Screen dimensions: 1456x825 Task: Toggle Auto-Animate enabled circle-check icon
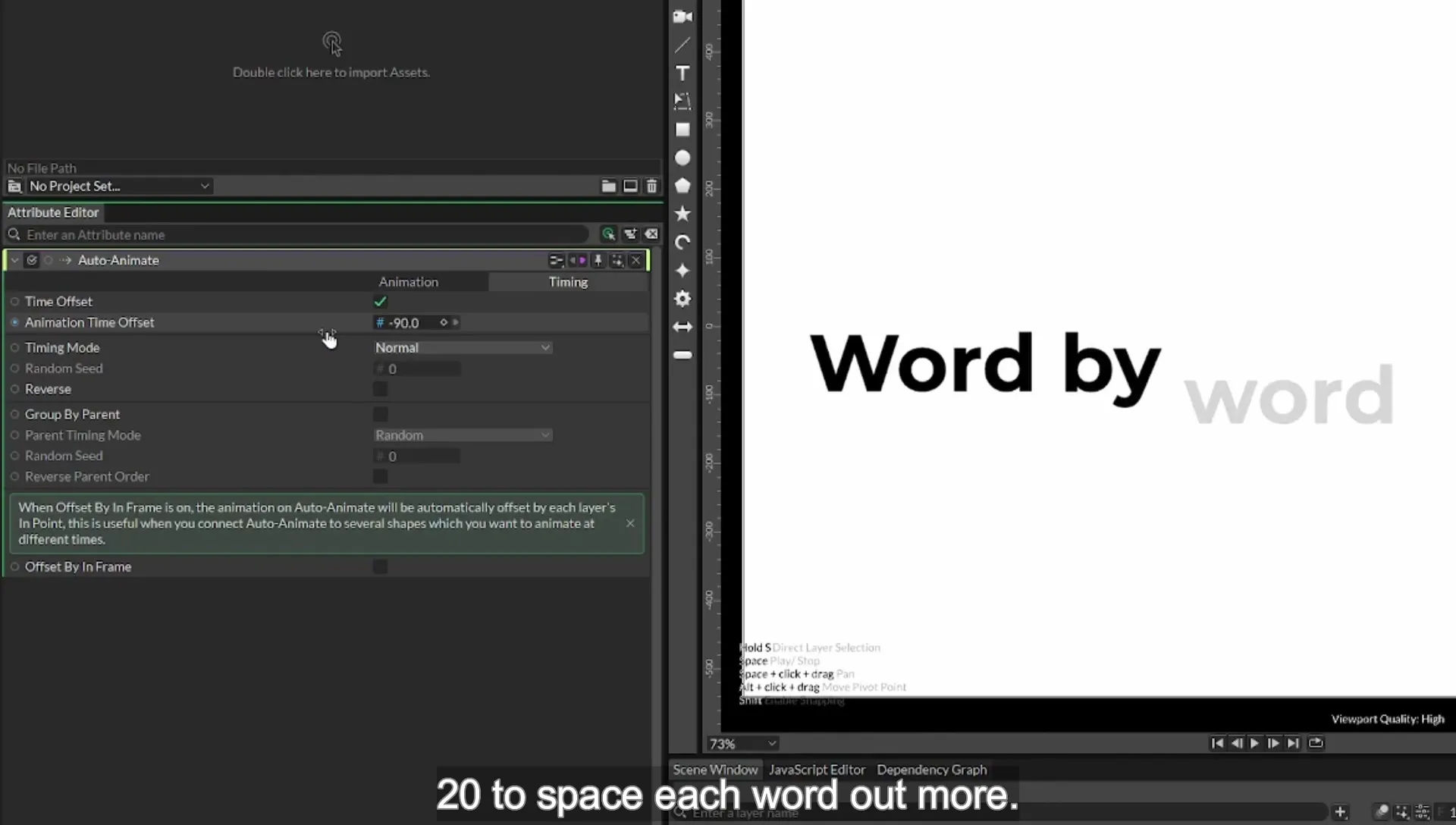[32, 260]
